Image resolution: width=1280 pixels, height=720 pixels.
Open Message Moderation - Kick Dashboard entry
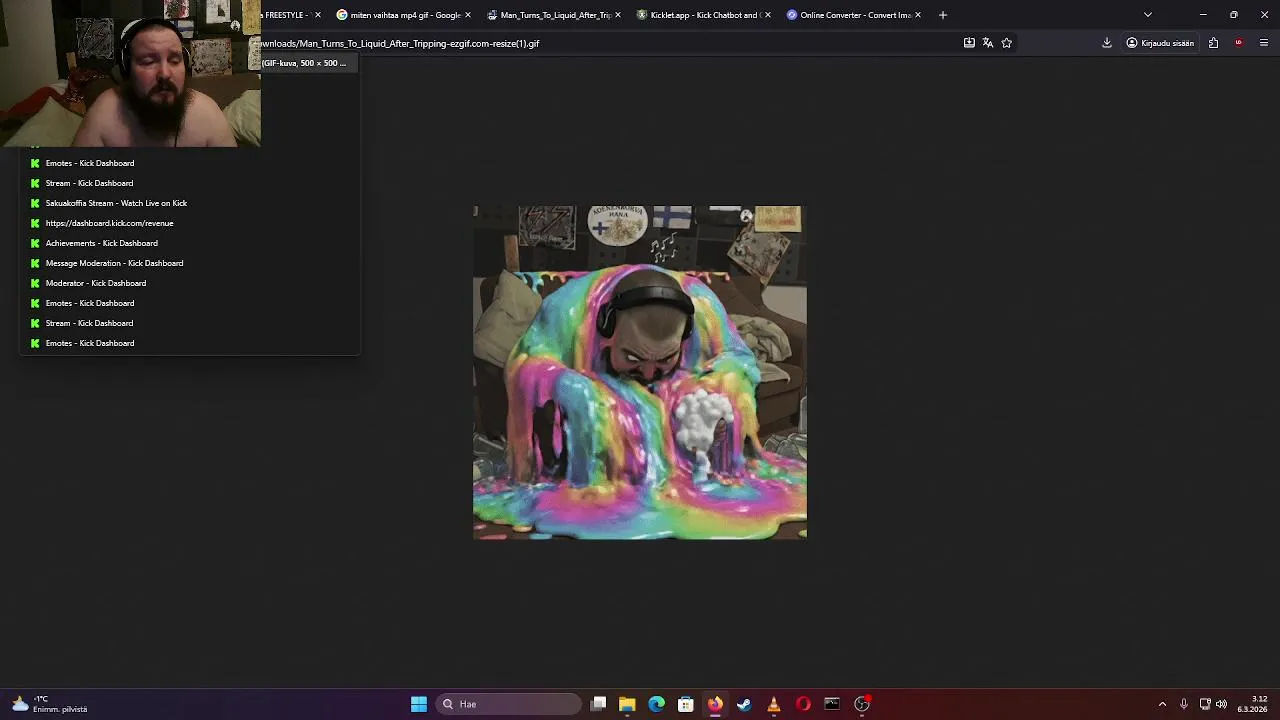(190, 263)
